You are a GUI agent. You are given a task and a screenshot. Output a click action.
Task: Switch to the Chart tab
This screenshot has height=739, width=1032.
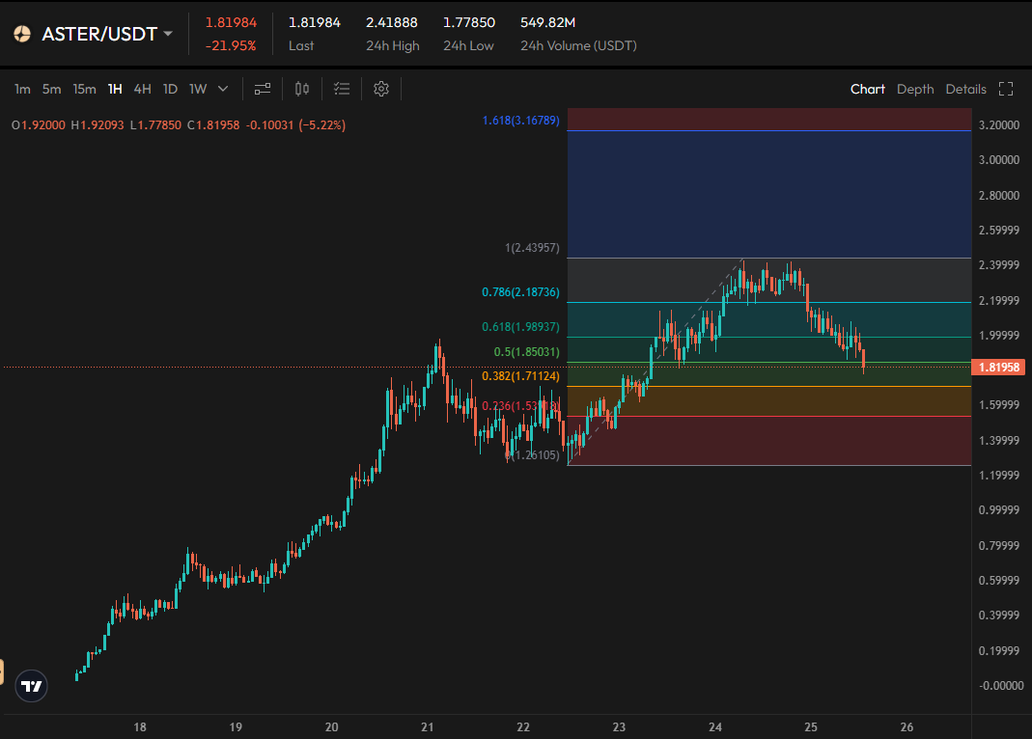tap(867, 89)
